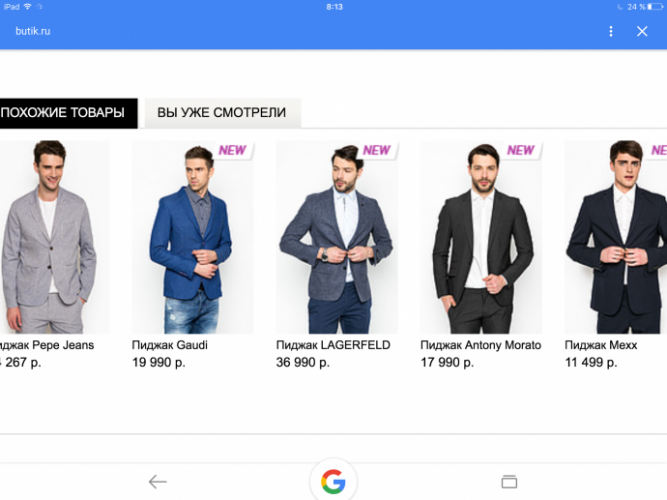Switch to ПОХОЖИЕ ТОВАРЫ tab
Image resolution: width=667 pixels, height=500 pixels.
[68, 113]
